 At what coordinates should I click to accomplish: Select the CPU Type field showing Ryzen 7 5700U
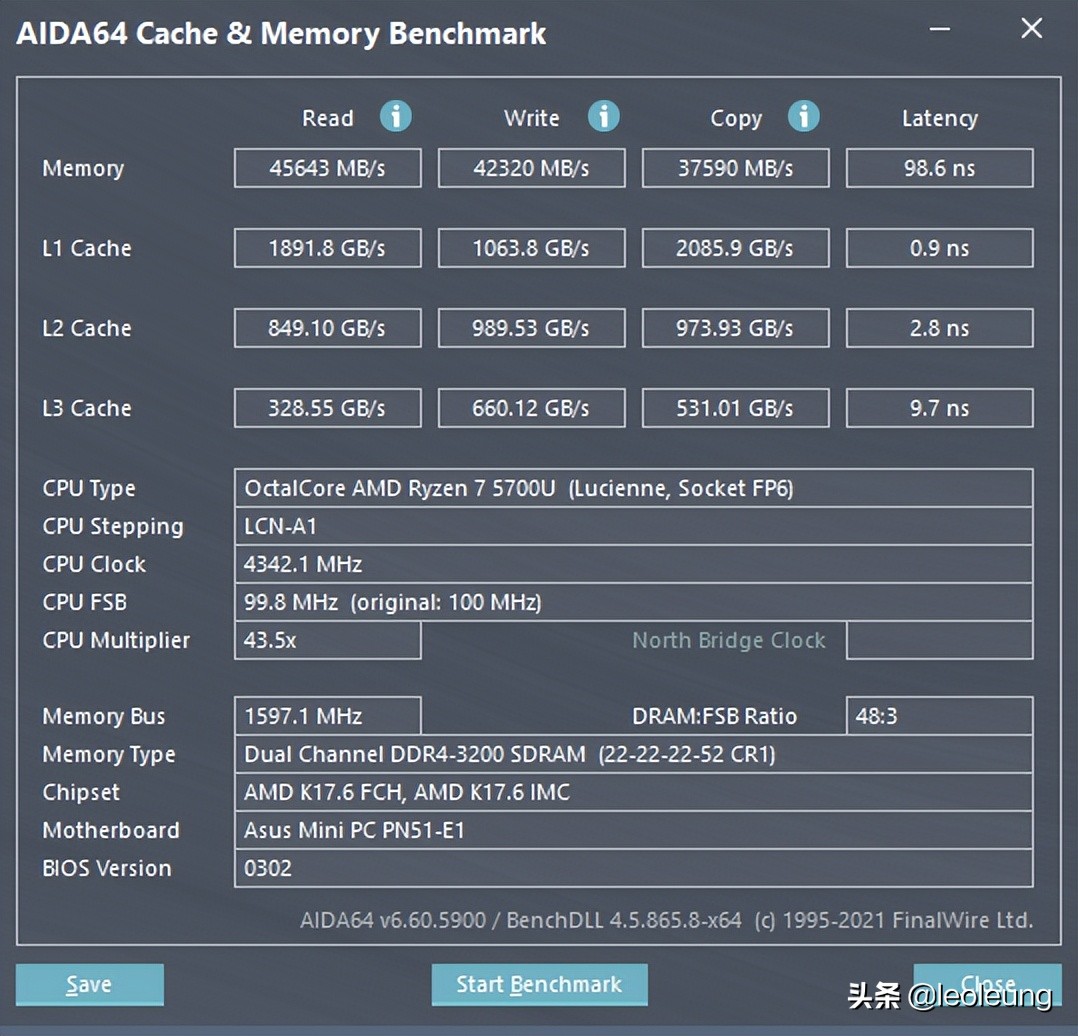click(635, 488)
